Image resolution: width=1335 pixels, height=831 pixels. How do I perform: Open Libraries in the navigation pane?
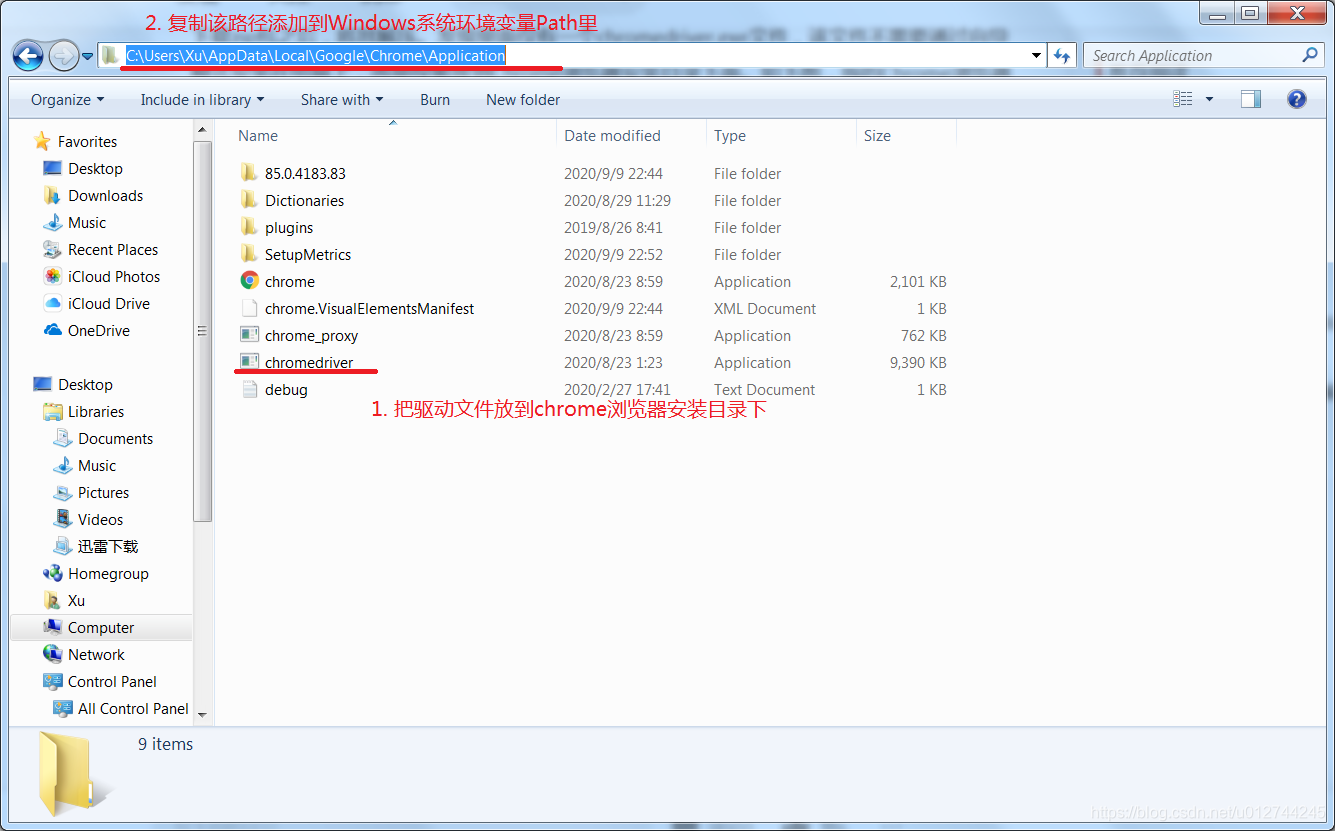click(96, 412)
